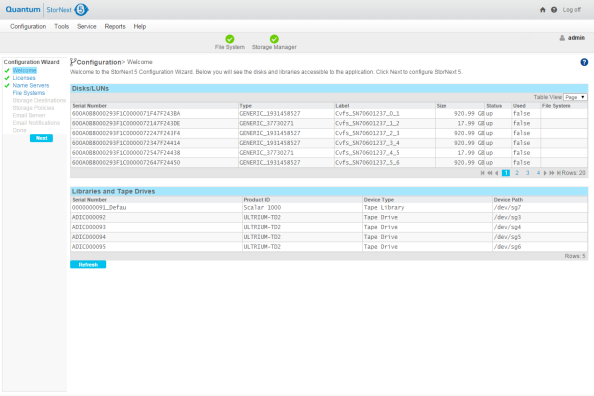Image resolution: width=594 pixels, height=396 pixels.
Task: Click the Refresh button
Action: (x=88, y=265)
